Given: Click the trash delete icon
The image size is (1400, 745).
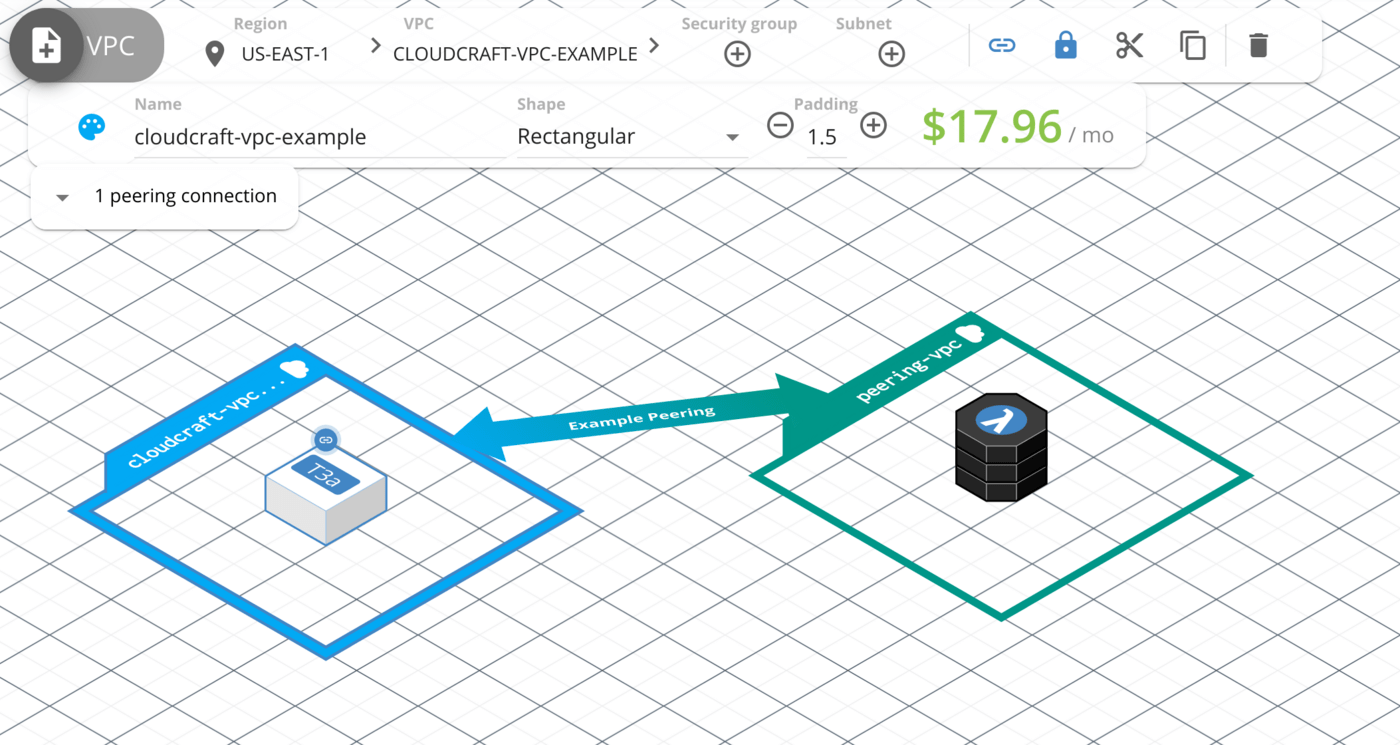Looking at the screenshot, I should tap(1258, 45).
